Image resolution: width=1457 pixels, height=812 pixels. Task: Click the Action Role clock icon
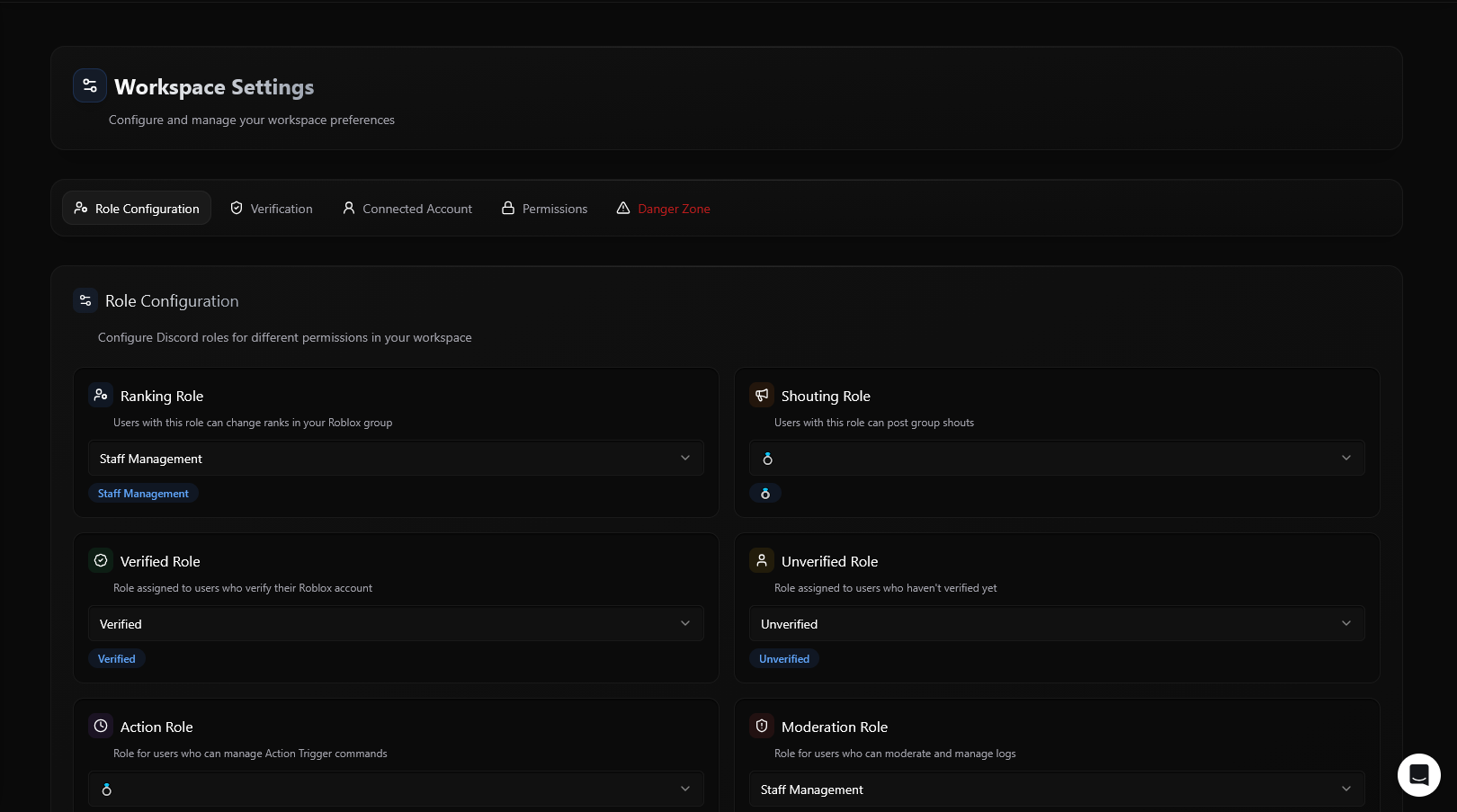(x=101, y=727)
